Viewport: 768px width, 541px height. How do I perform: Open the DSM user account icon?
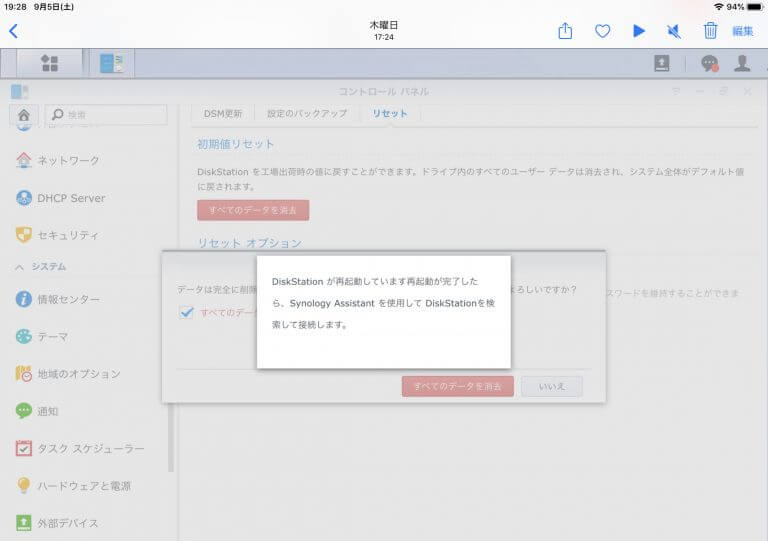(x=742, y=63)
